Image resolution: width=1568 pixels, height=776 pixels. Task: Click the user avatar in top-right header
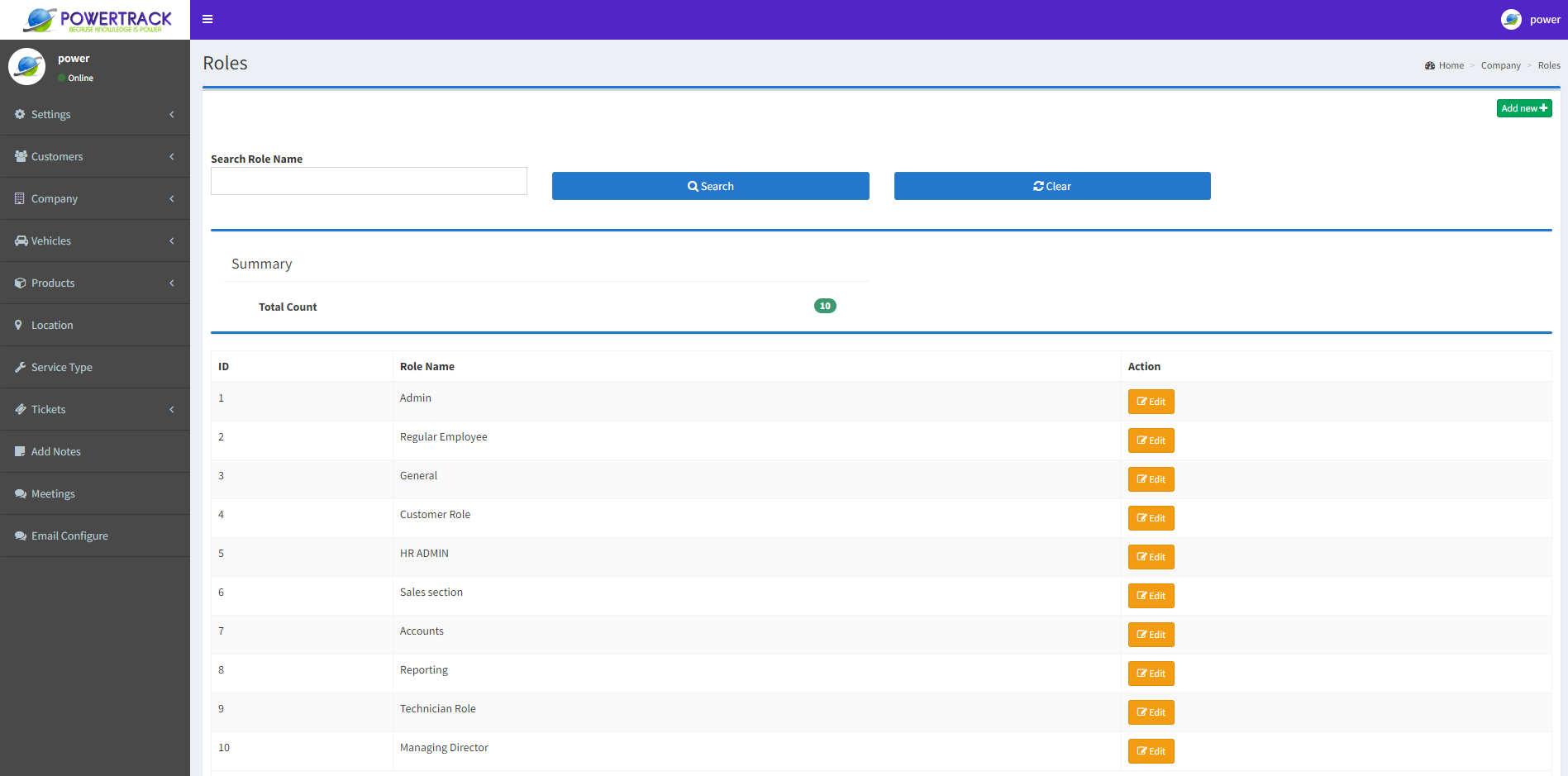pos(1511,19)
